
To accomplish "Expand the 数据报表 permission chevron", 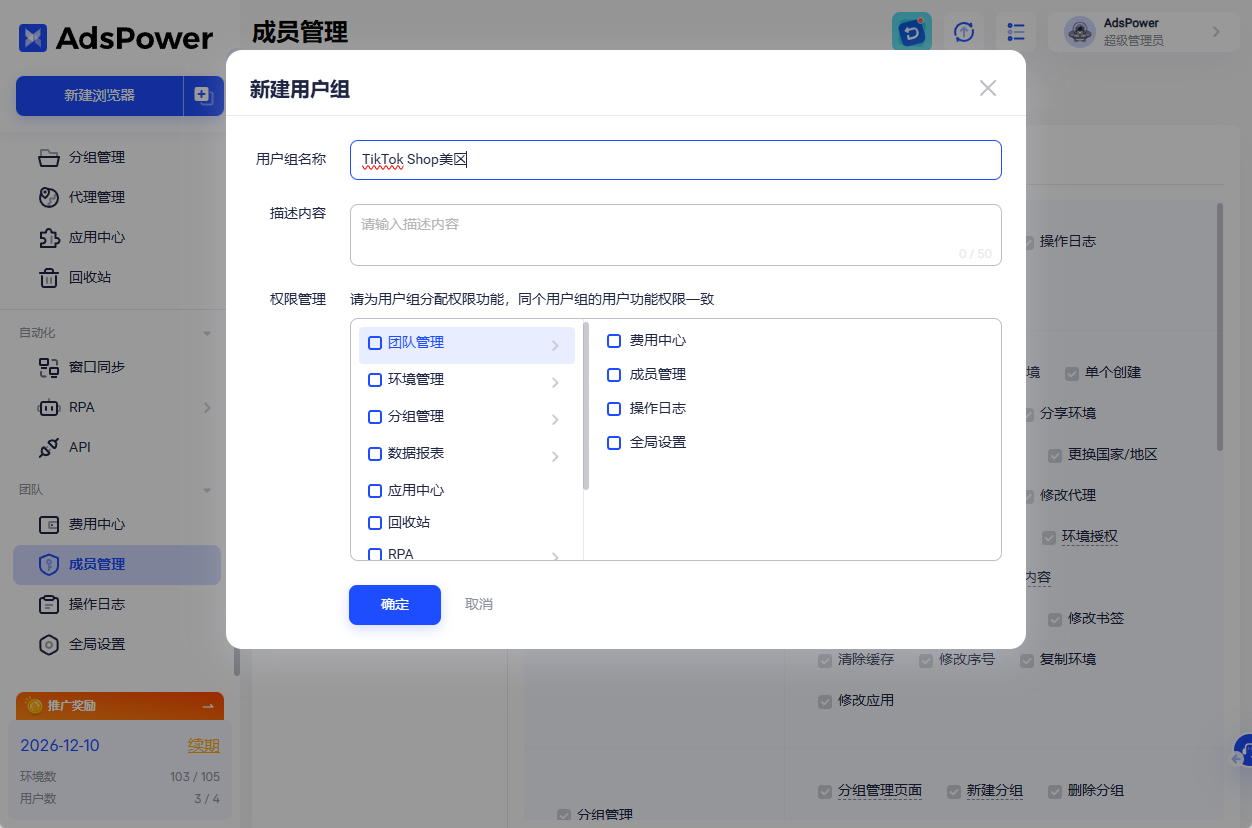I will pyautogui.click(x=555, y=457).
